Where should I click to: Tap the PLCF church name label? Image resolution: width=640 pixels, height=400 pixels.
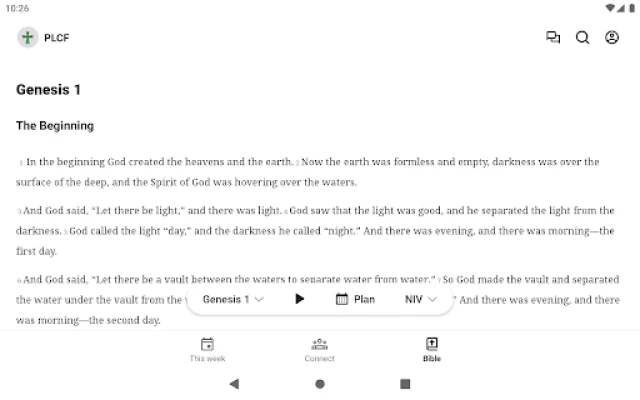(x=56, y=38)
